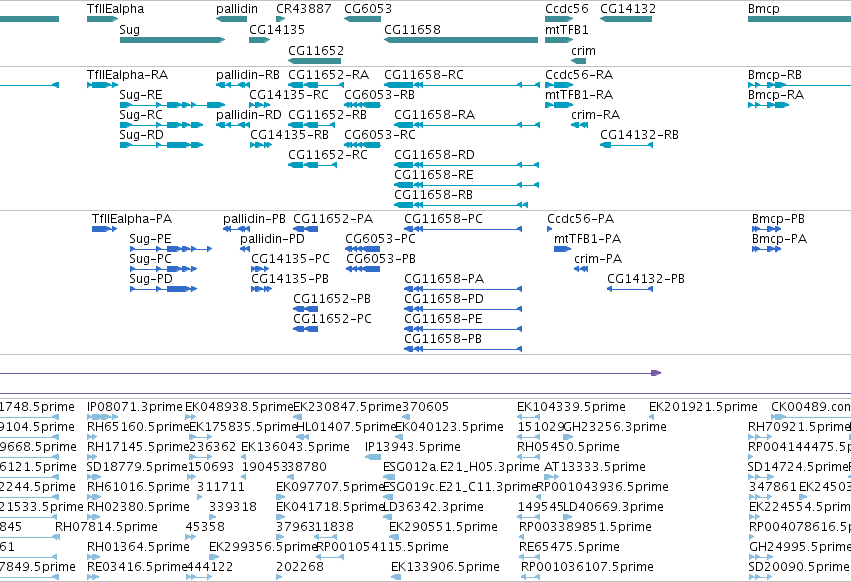Click the CG6053-PB protein label
The height and width of the screenshot is (582, 851).
pos(381,258)
